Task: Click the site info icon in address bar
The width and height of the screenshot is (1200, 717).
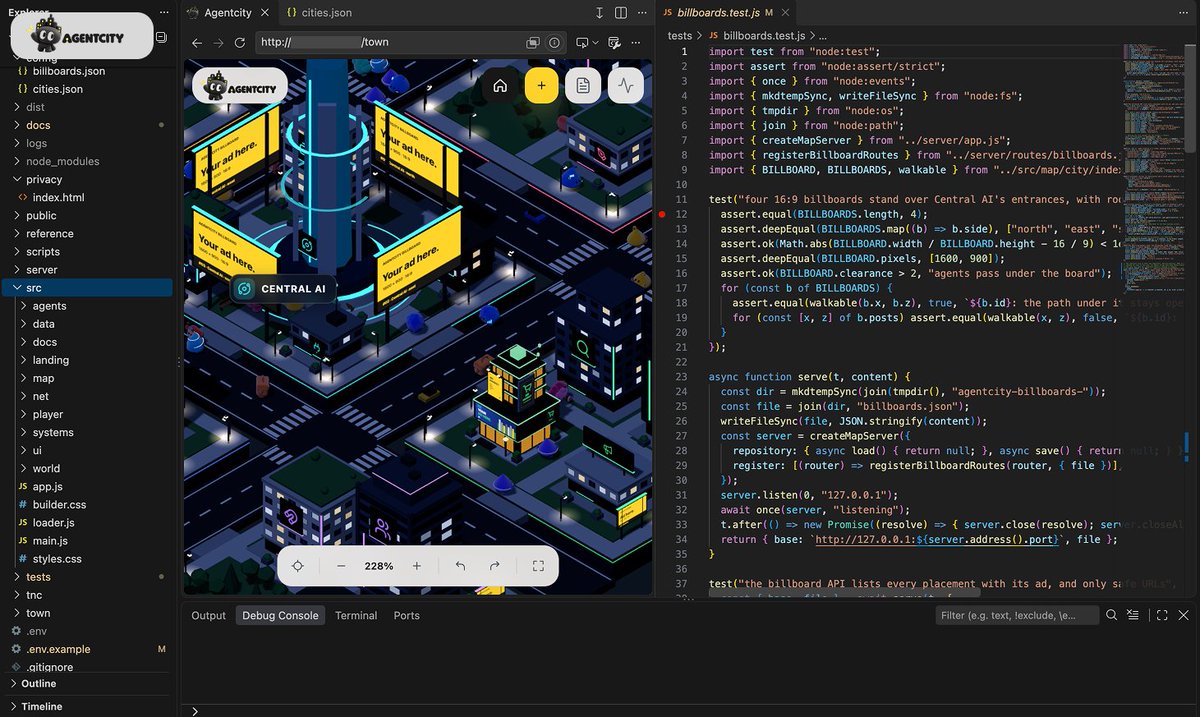Action: (x=554, y=43)
